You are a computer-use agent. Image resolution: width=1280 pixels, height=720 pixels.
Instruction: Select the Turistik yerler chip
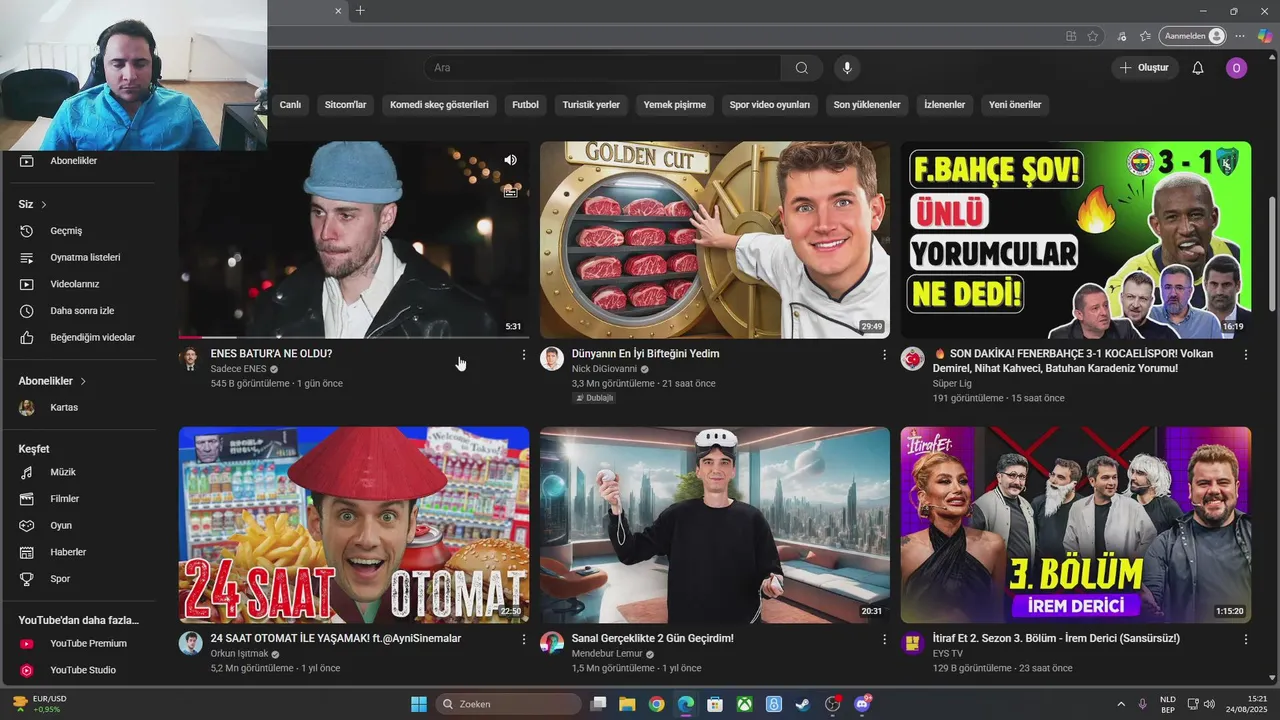coord(591,105)
